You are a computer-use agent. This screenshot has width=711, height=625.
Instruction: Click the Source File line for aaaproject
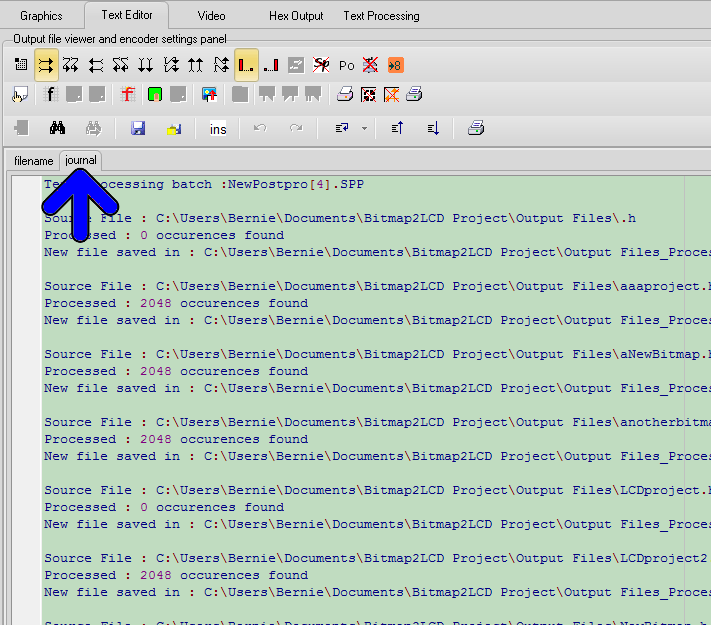pos(377,286)
